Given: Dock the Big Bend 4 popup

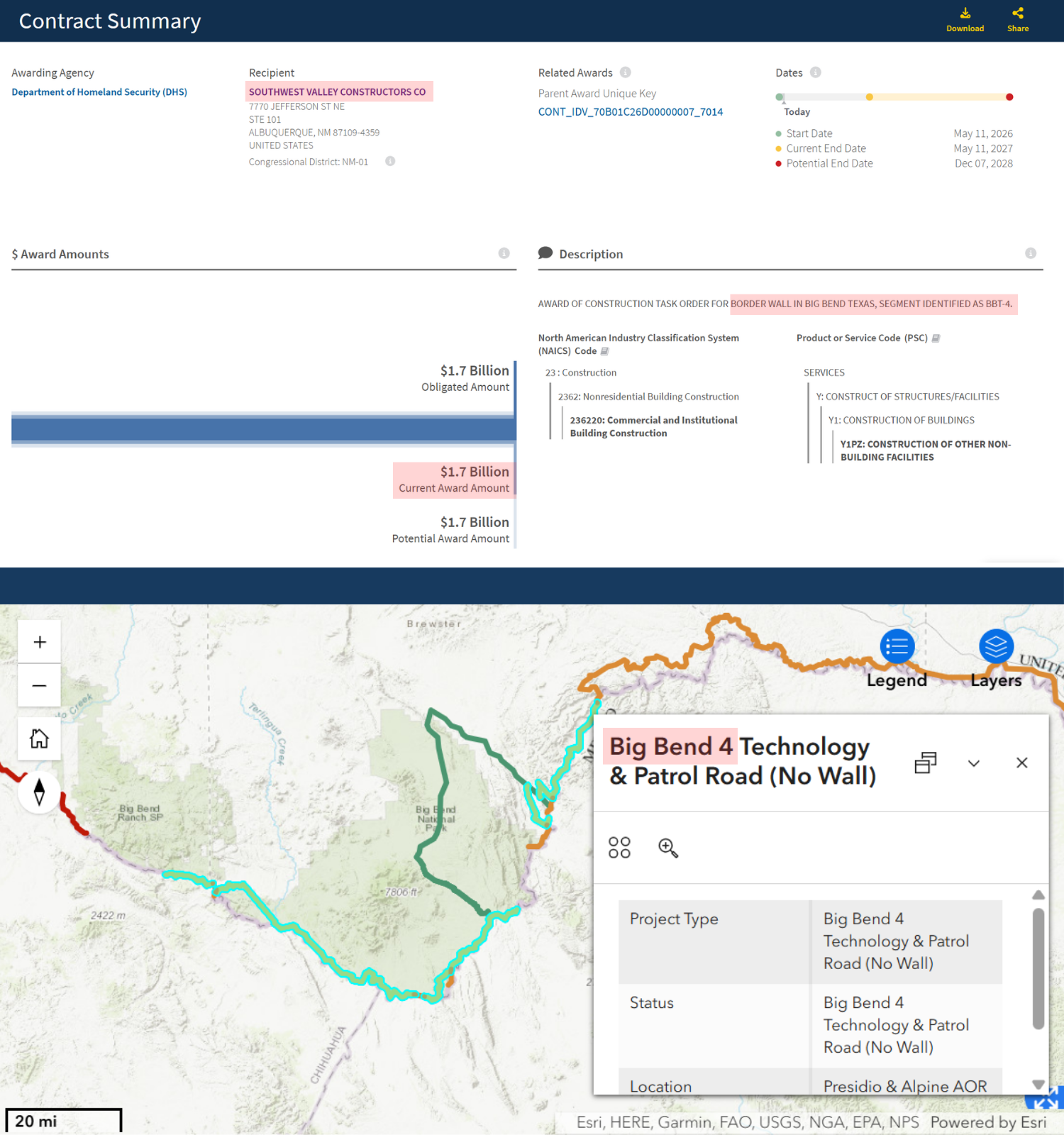Looking at the screenshot, I should tap(926, 763).
